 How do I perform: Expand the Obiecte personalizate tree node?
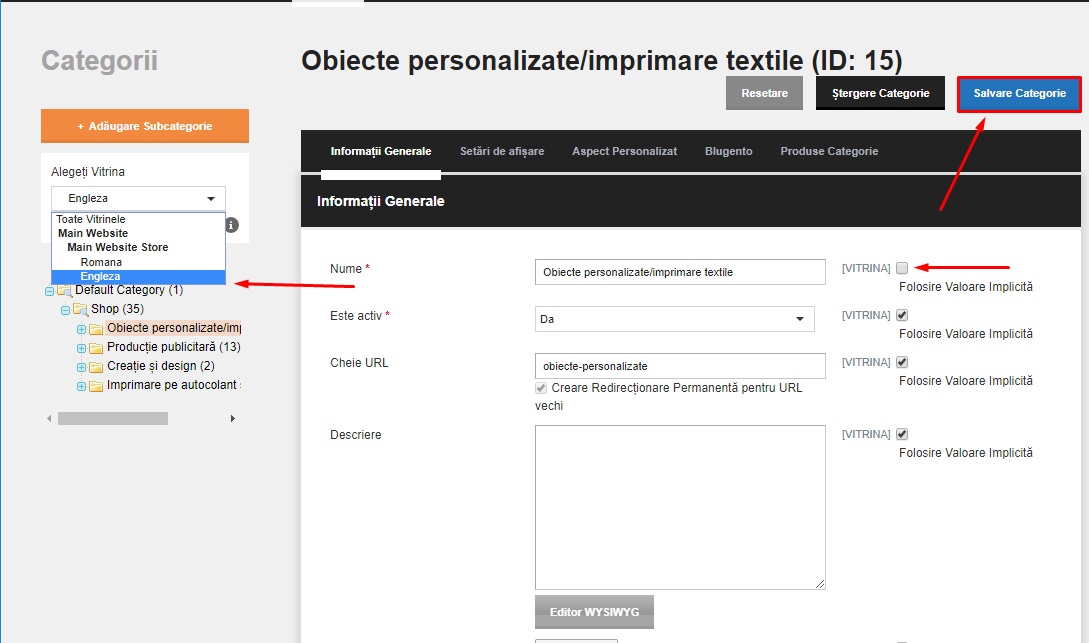tap(81, 329)
